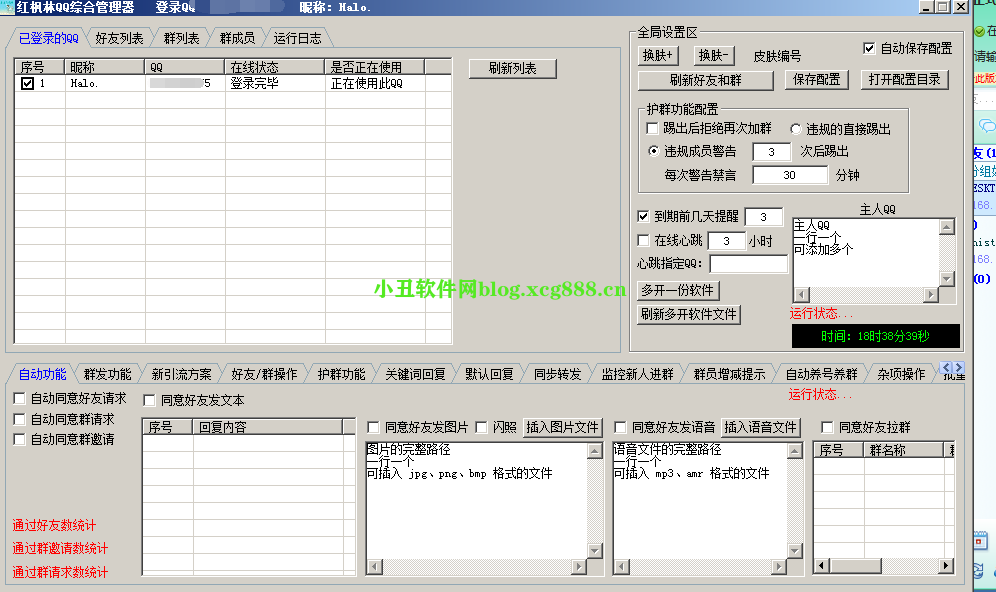Toggle the 闪照 checkbox
996x592 pixels.
pos(481,427)
